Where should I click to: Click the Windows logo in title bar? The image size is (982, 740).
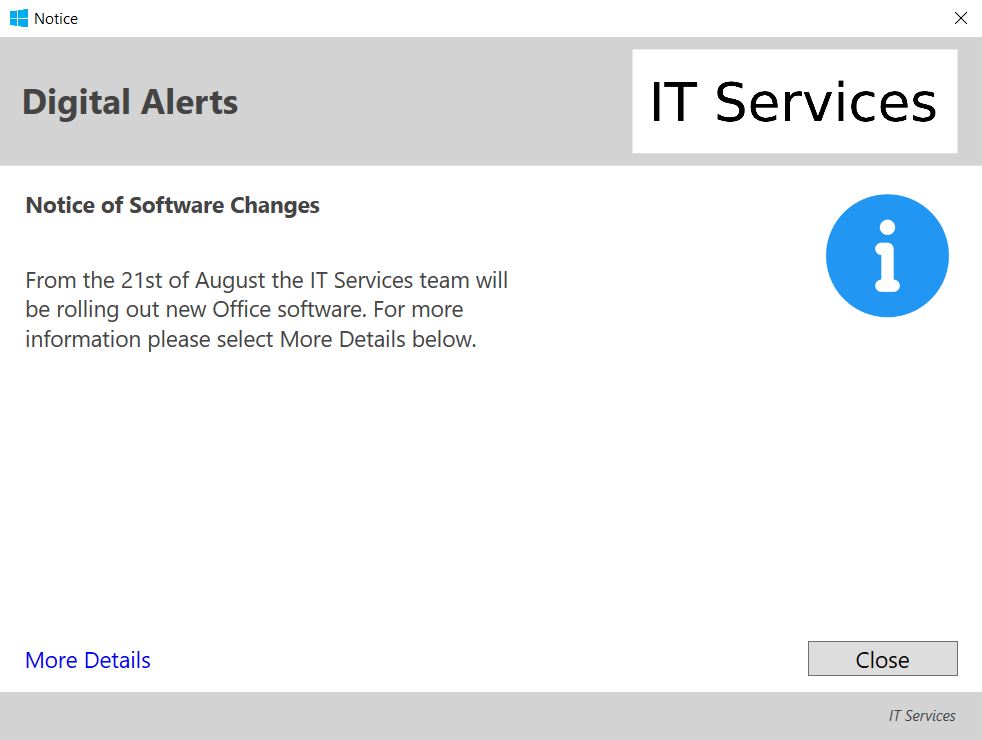pyautogui.click(x=18, y=18)
